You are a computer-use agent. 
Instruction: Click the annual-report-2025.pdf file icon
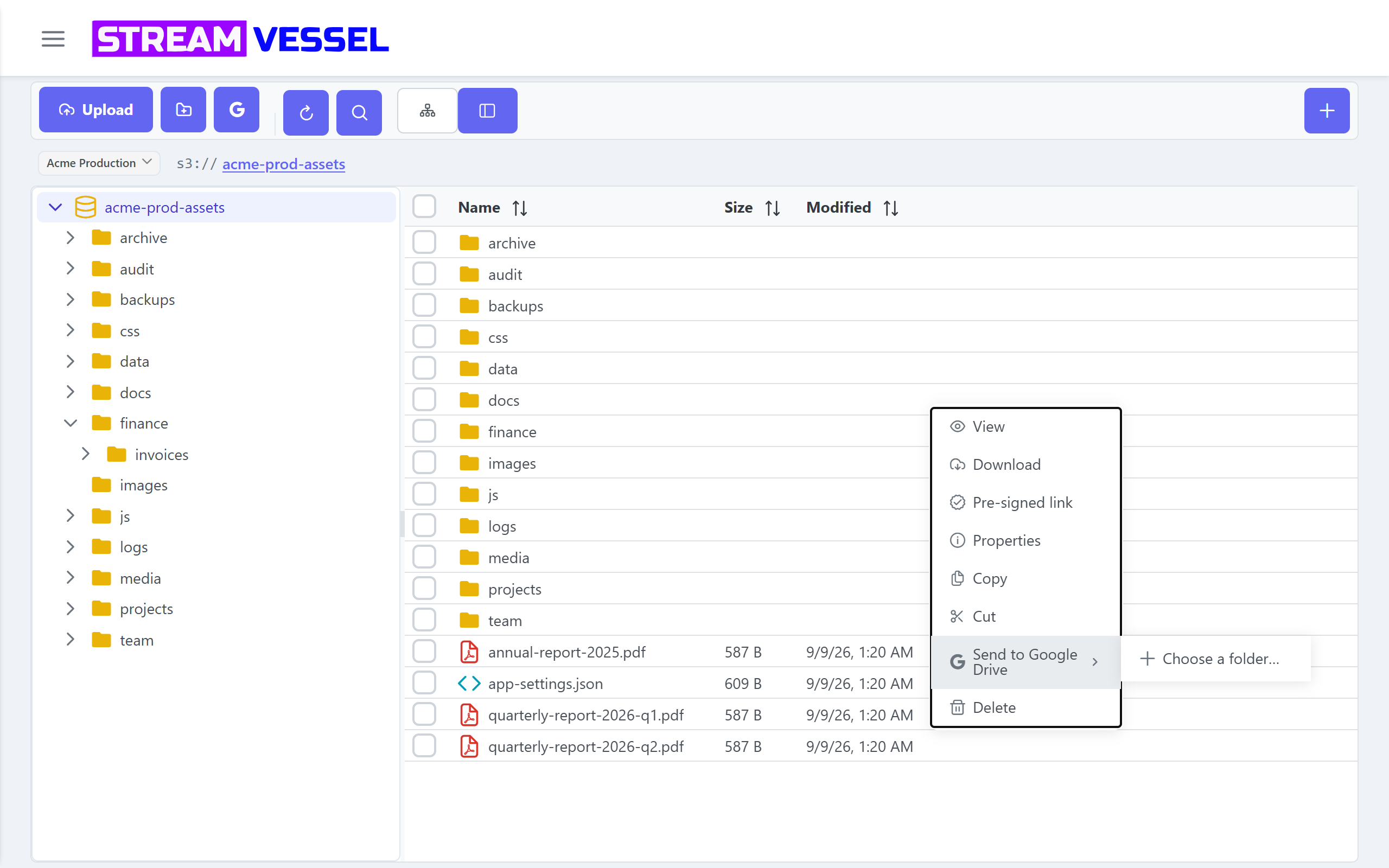click(469, 652)
